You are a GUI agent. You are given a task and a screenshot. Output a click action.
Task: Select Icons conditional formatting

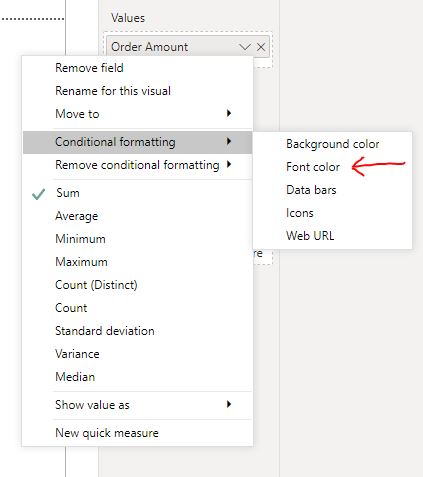coord(332,213)
